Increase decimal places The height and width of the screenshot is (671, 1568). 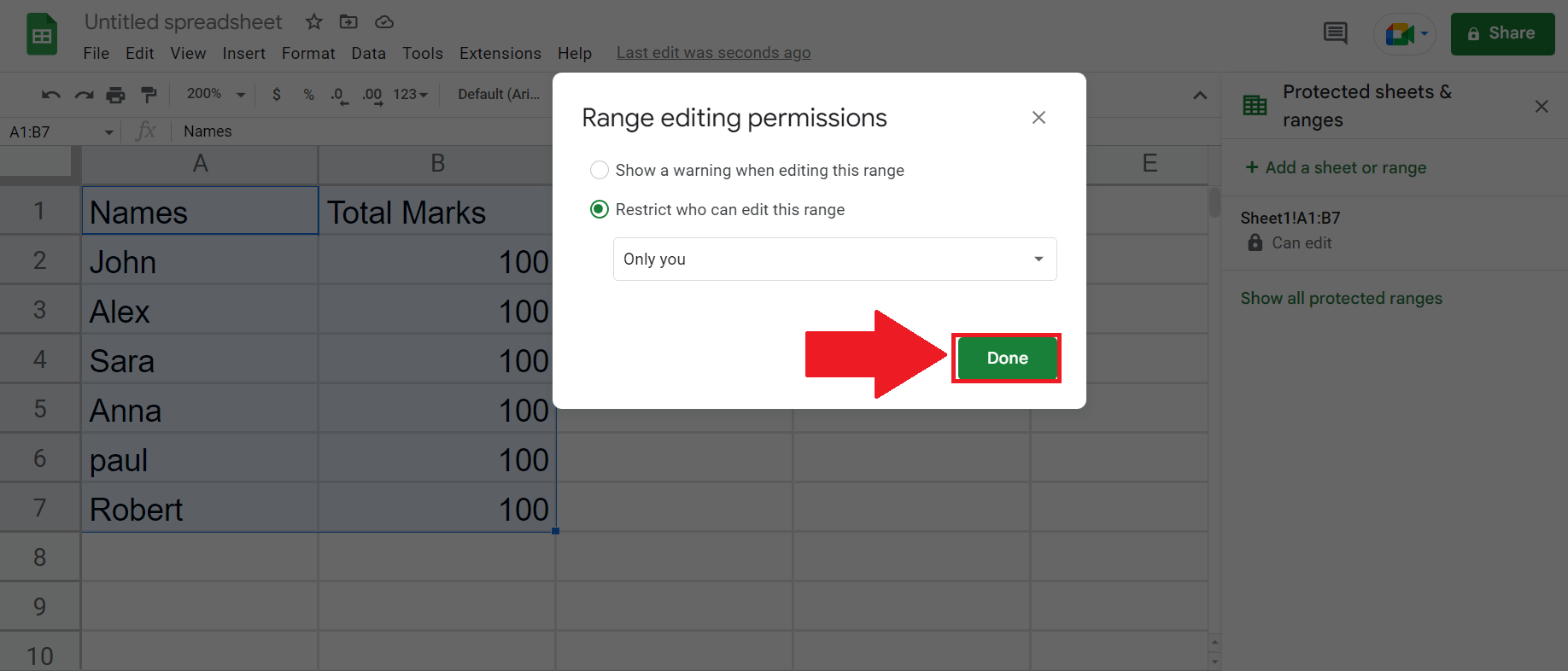(372, 94)
